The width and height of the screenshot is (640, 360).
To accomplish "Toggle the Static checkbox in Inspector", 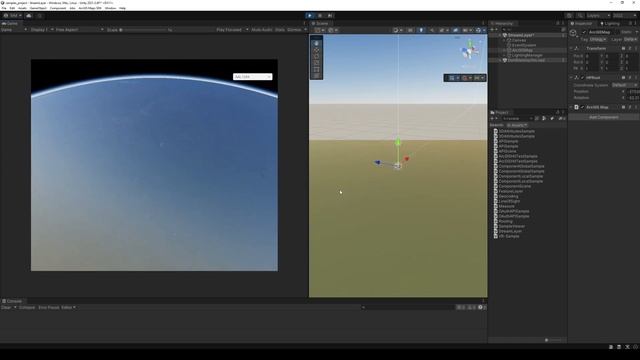I will (x=626, y=32).
